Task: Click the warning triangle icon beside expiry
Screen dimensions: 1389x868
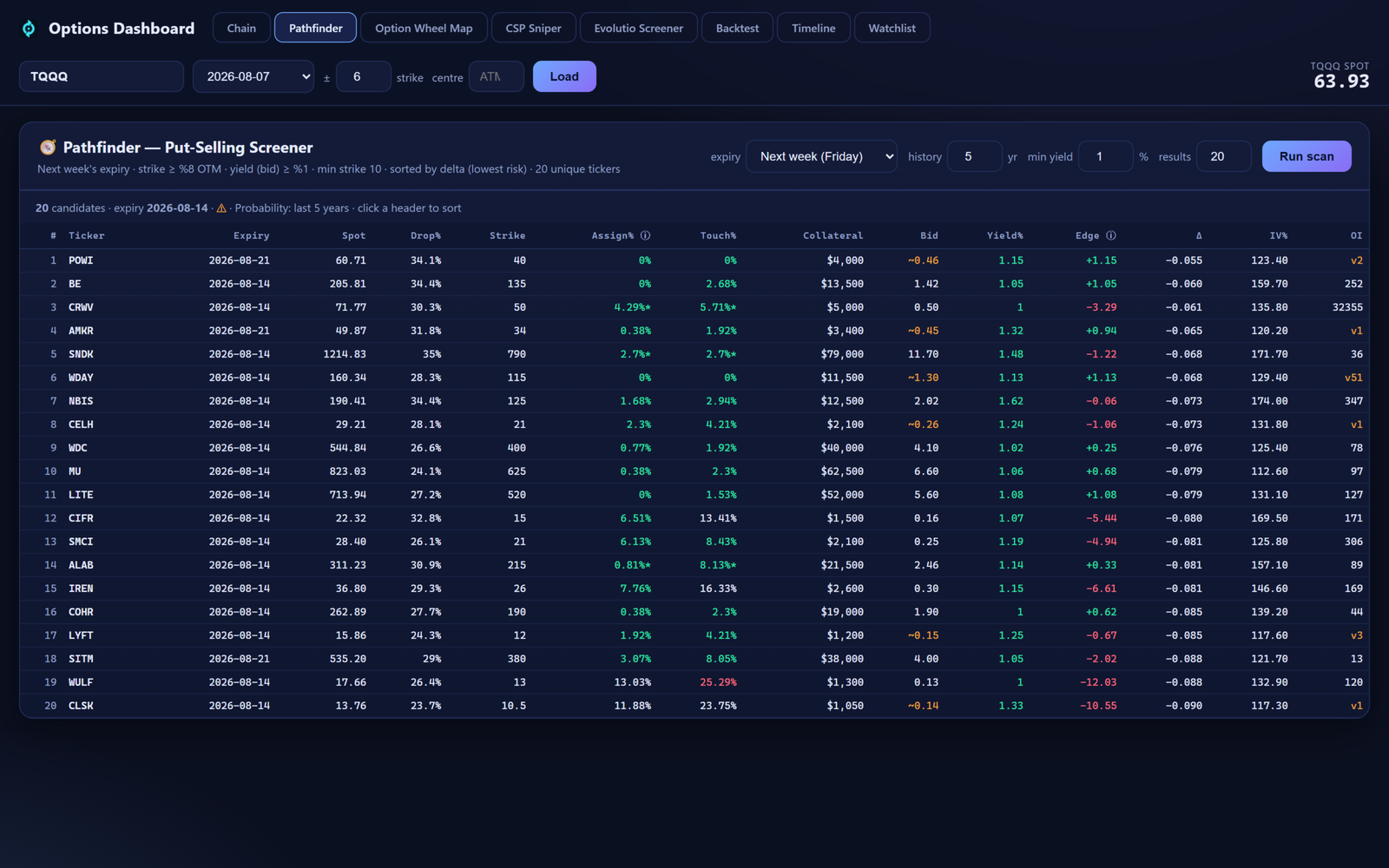Action: point(221,208)
